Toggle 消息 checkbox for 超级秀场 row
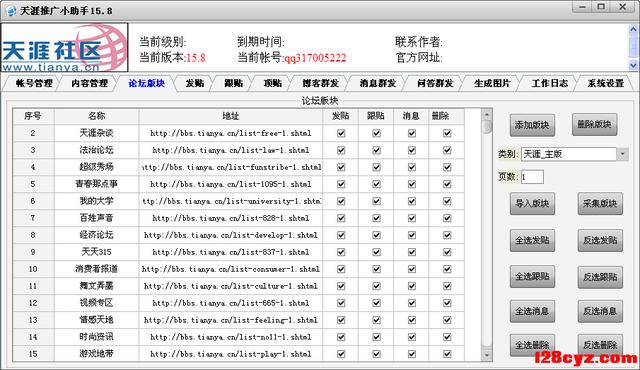The height and width of the screenshot is (370, 640). [x=412, y=167]
